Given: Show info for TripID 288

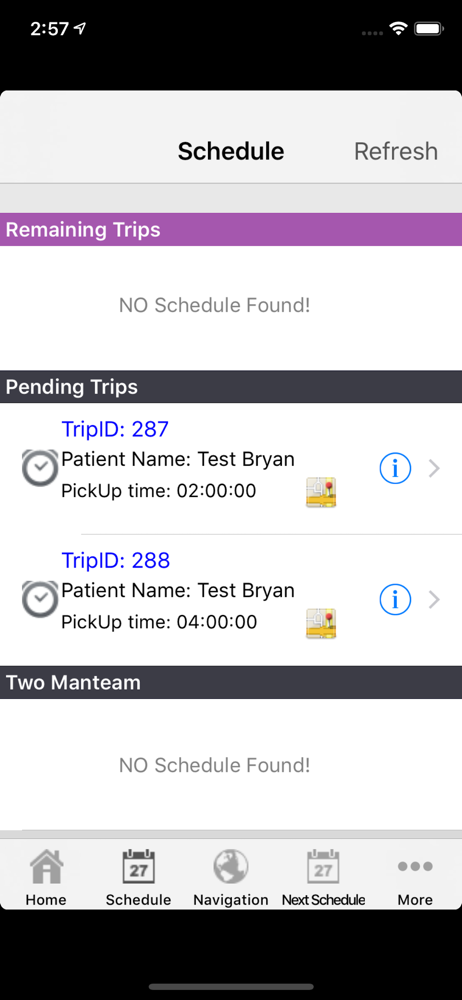Looking at the screenshot, I should (395, 599).
